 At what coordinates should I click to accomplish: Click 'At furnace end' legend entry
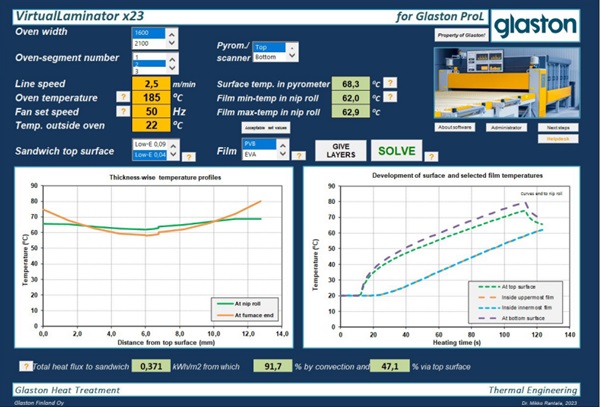245,315
